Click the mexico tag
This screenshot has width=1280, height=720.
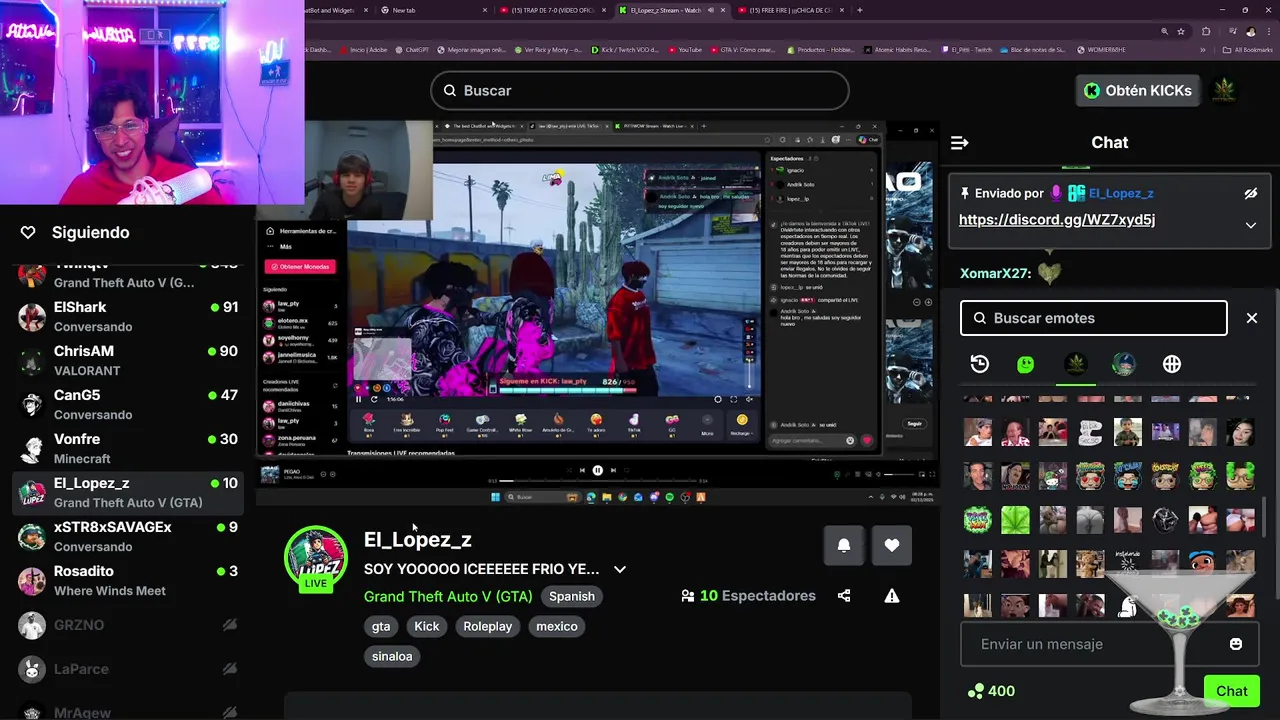coord(557,626)
